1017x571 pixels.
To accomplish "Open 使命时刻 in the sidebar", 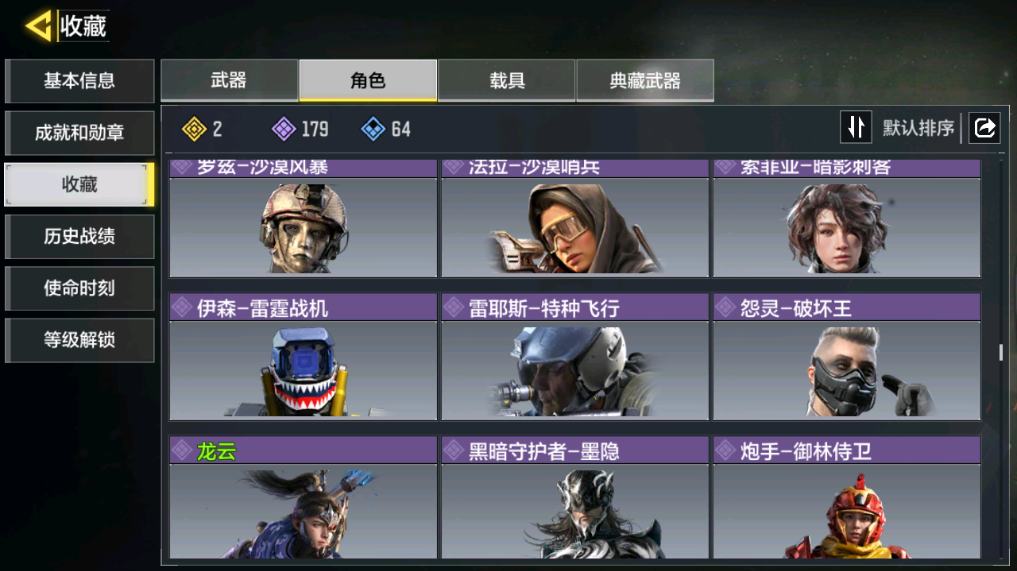I will (x=79, y=288).
